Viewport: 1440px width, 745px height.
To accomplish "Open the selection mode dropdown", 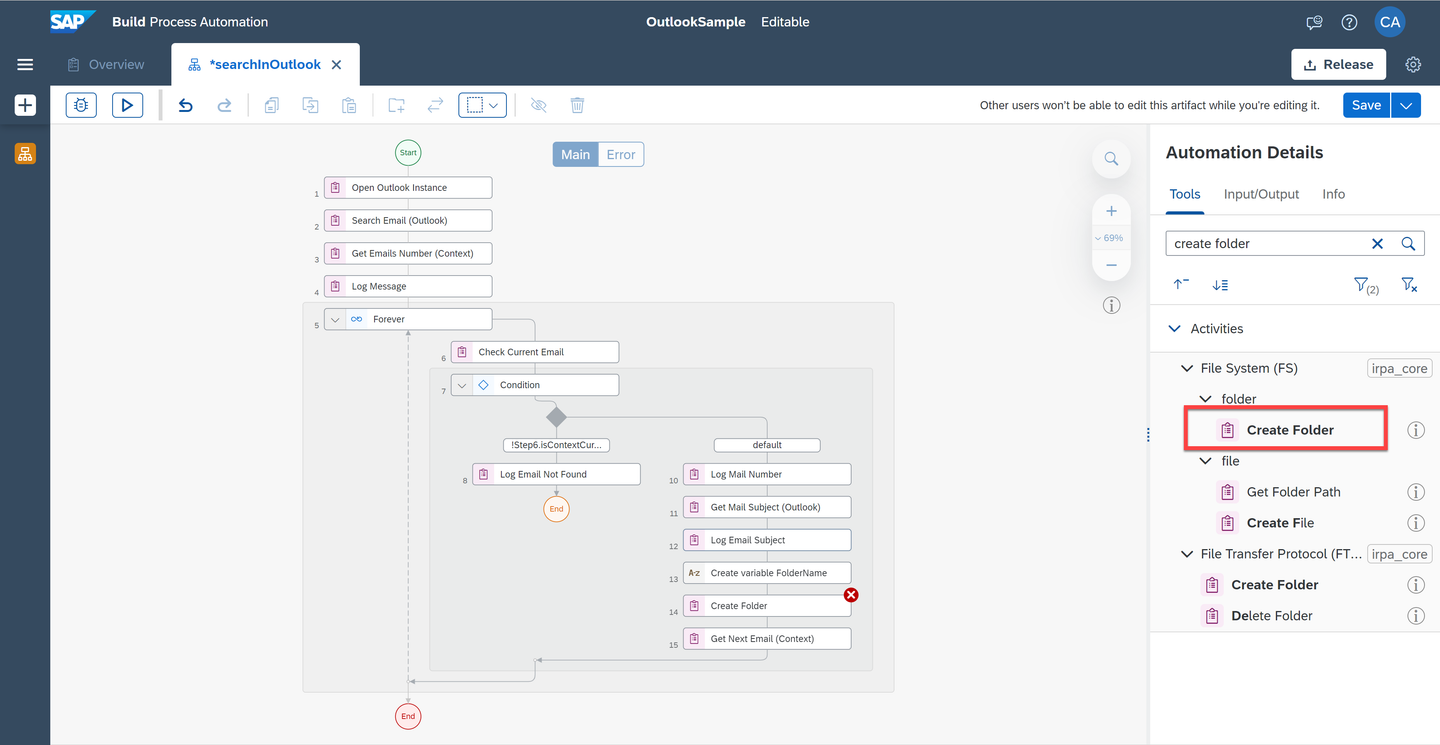I will pos(483,105).
